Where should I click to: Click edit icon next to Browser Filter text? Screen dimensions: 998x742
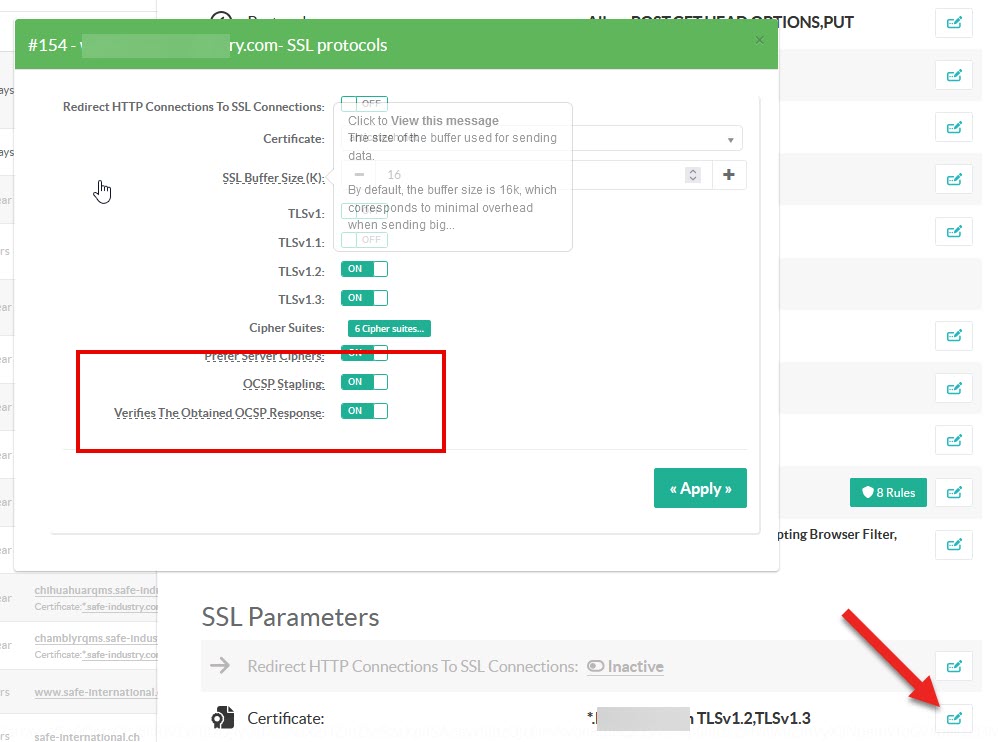click(x=953, y=544)
